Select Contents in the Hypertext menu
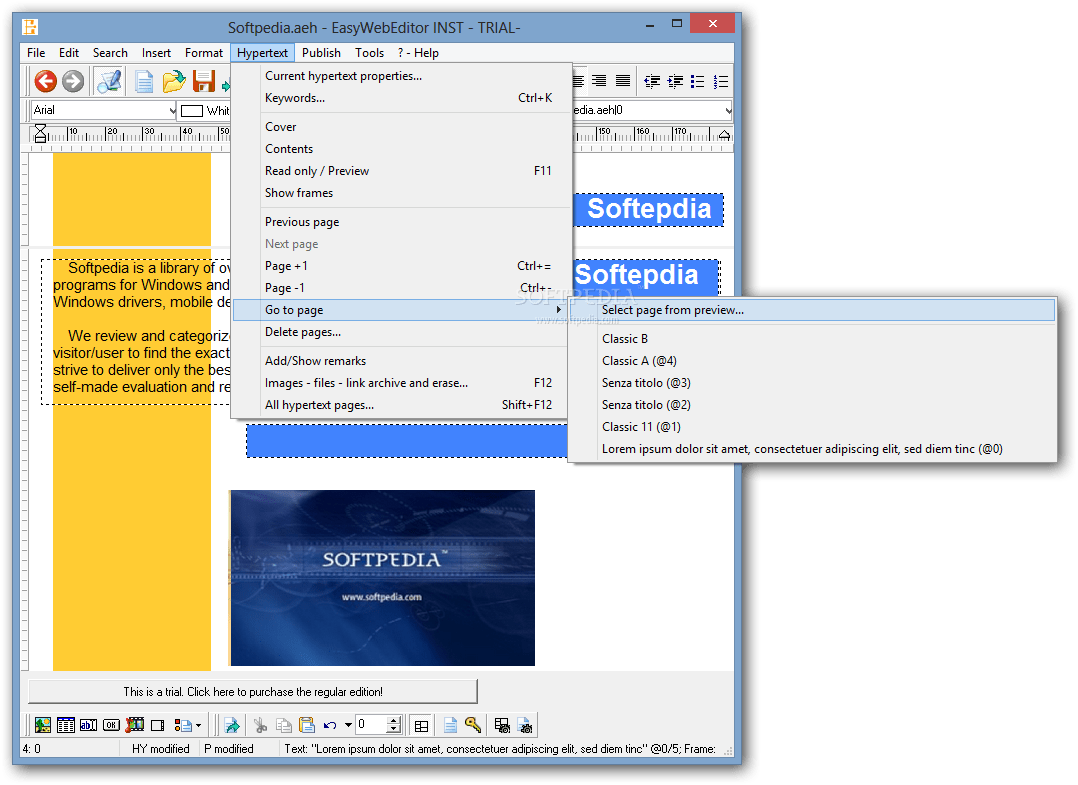The image size is (1078, 785). 402,149
